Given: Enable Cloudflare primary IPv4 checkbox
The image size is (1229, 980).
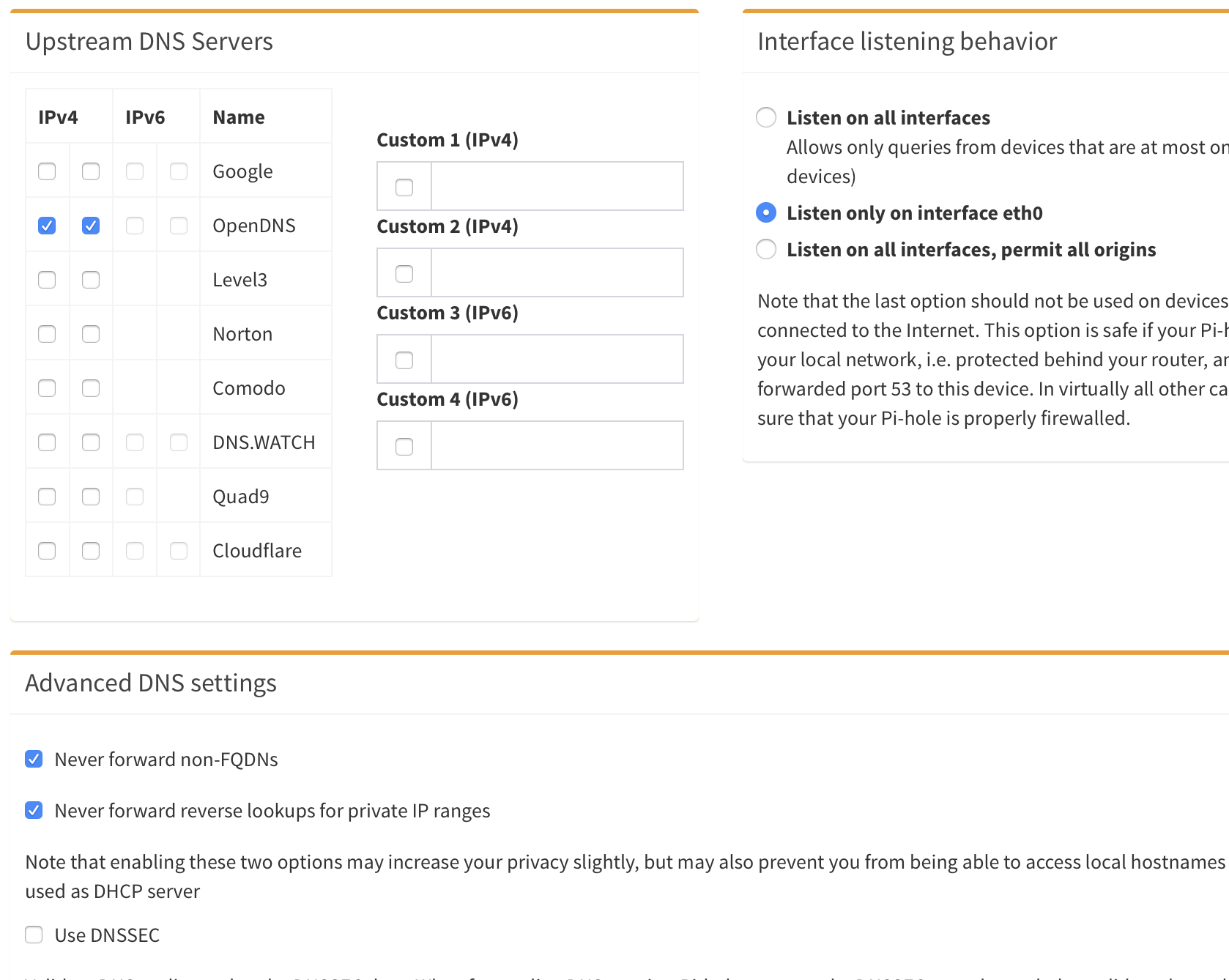Looking at the screenshot, I should tap(47, 551).
